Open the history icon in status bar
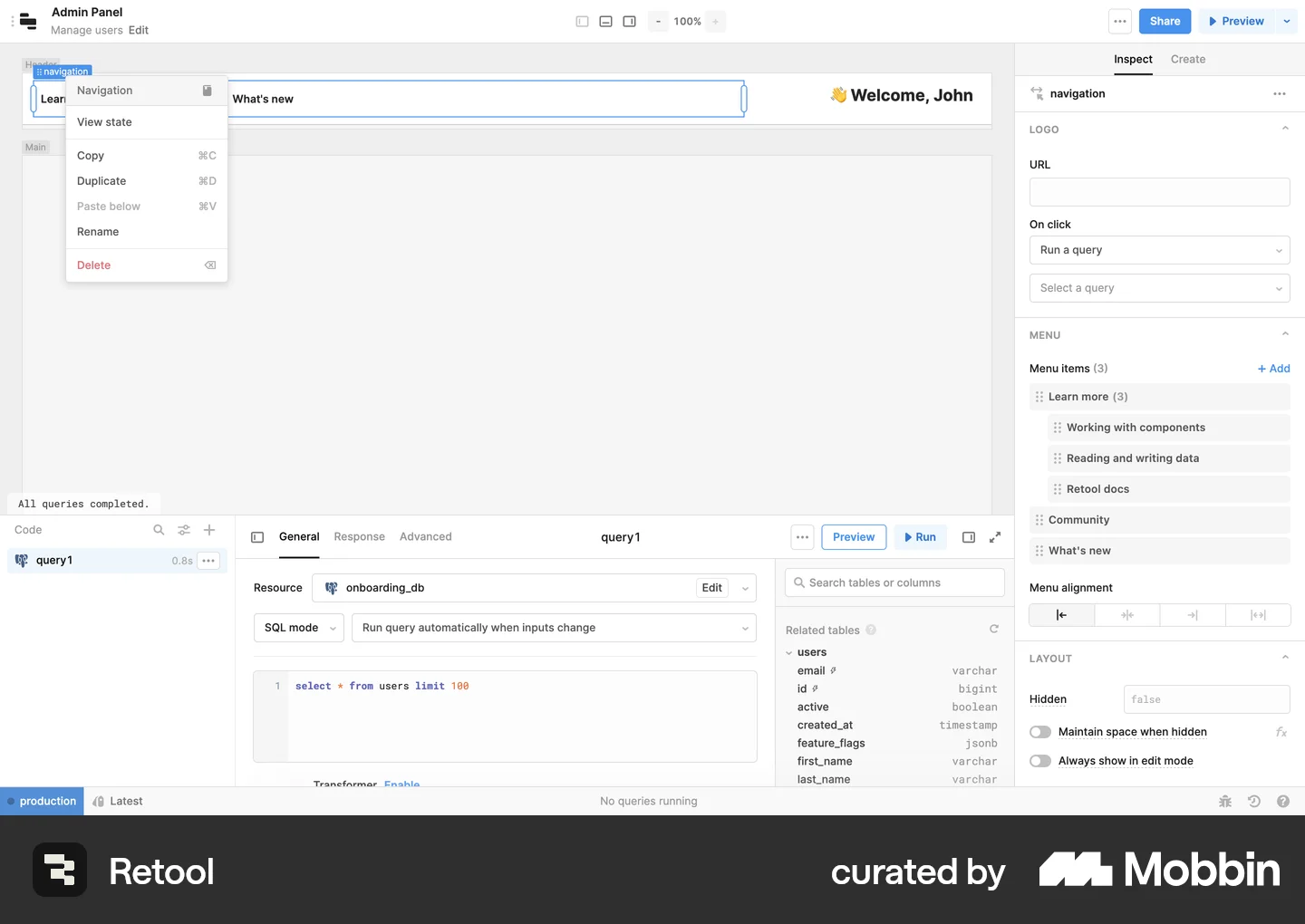This screenshot has width=1305, height=924. click(x=1254, y=802)
